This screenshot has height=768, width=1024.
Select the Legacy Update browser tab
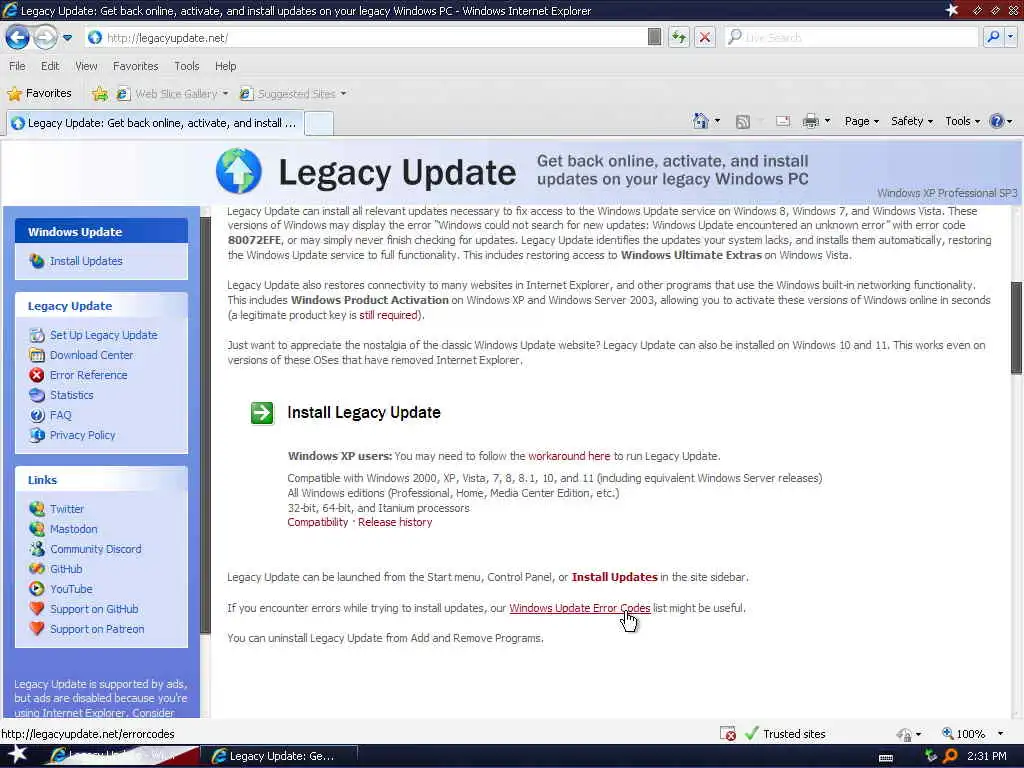point(154,123)
